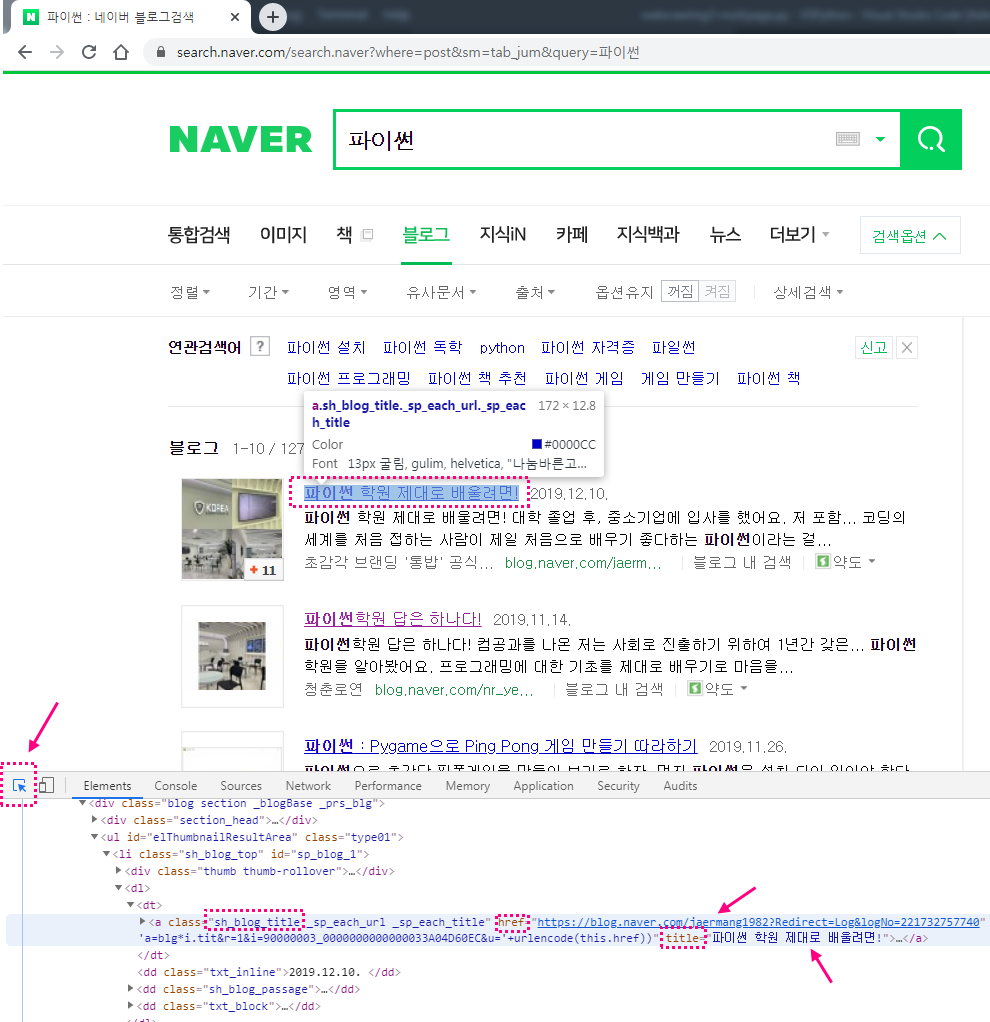This screenshot has width=990, height=1022.
Task: Click related search 파이썬 자격증
Action: coord(588,347)
